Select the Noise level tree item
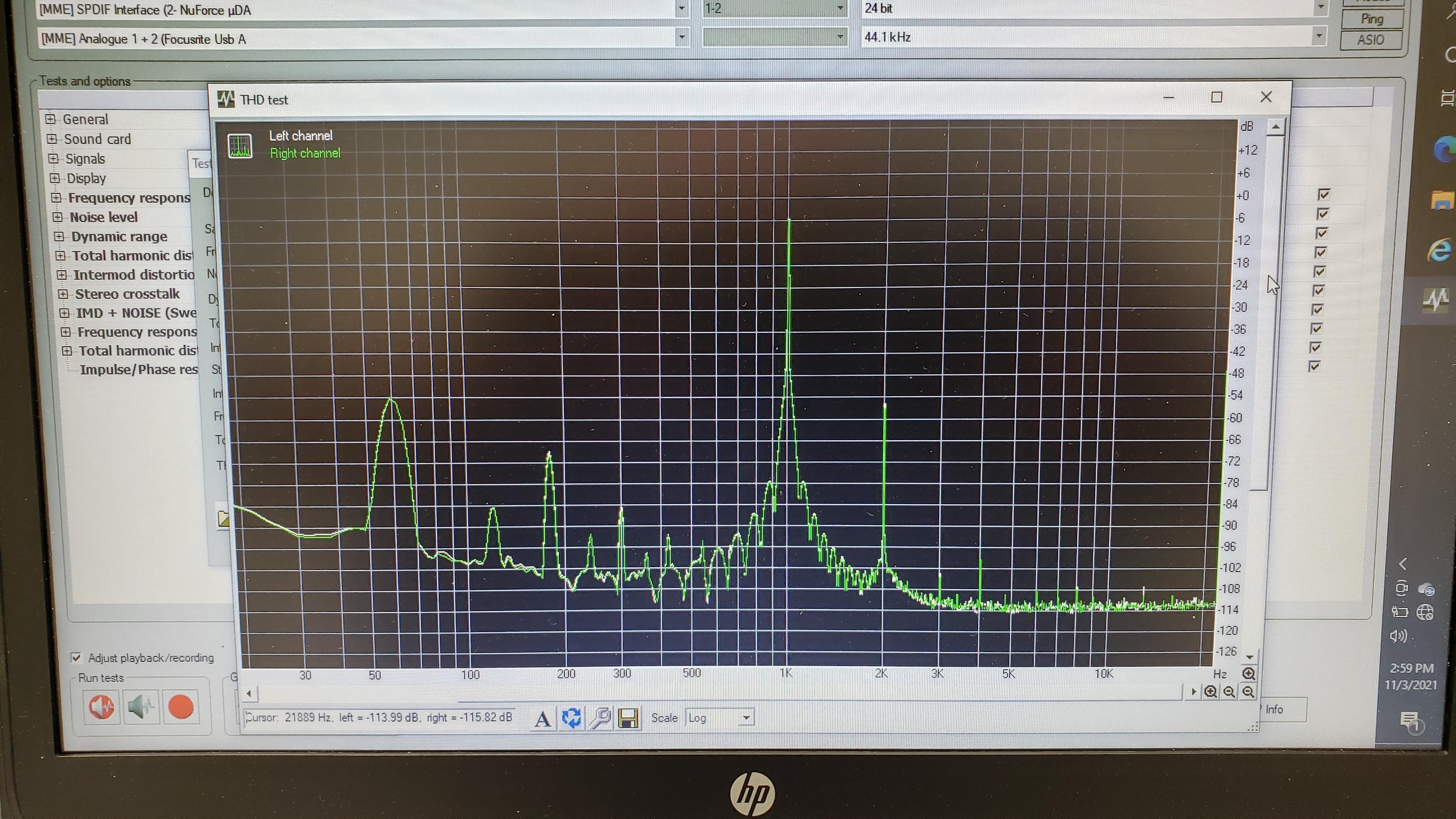 pyautogui.click(x=103, y=217)
